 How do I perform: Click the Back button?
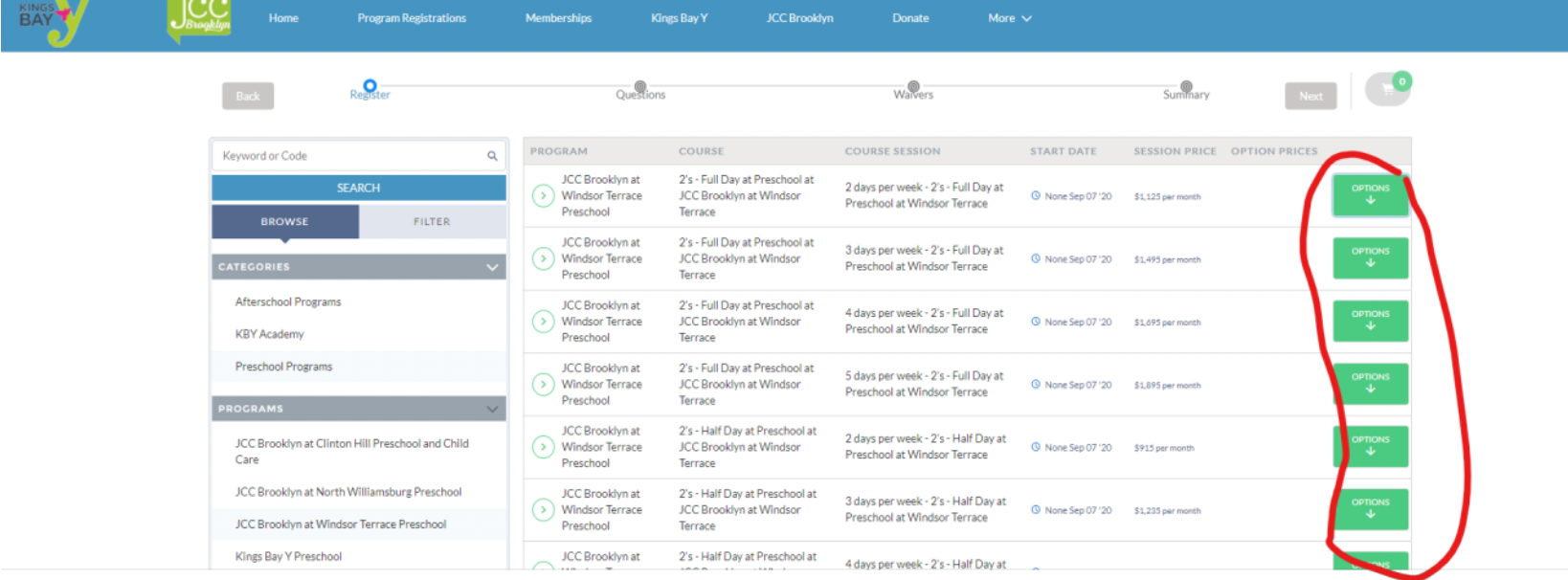(248, 96)
